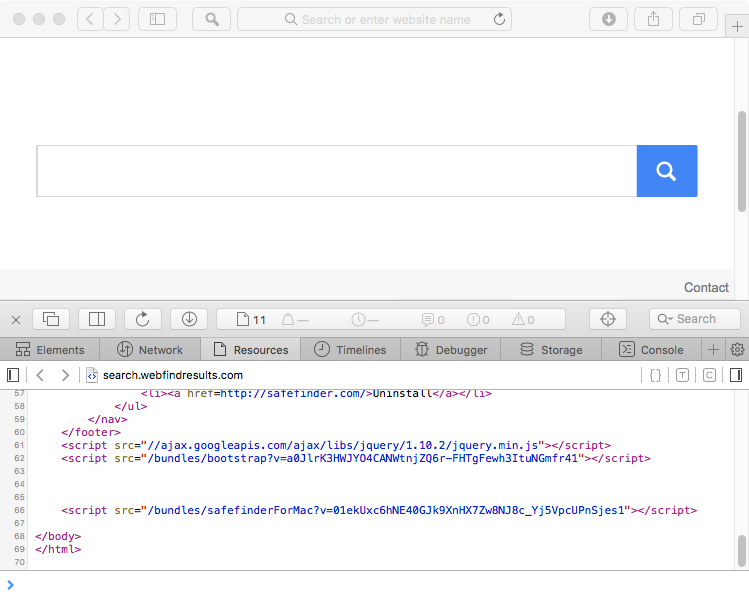
Task: Click the closing </html> tag on line 69
Action: [x=58, y=549]
